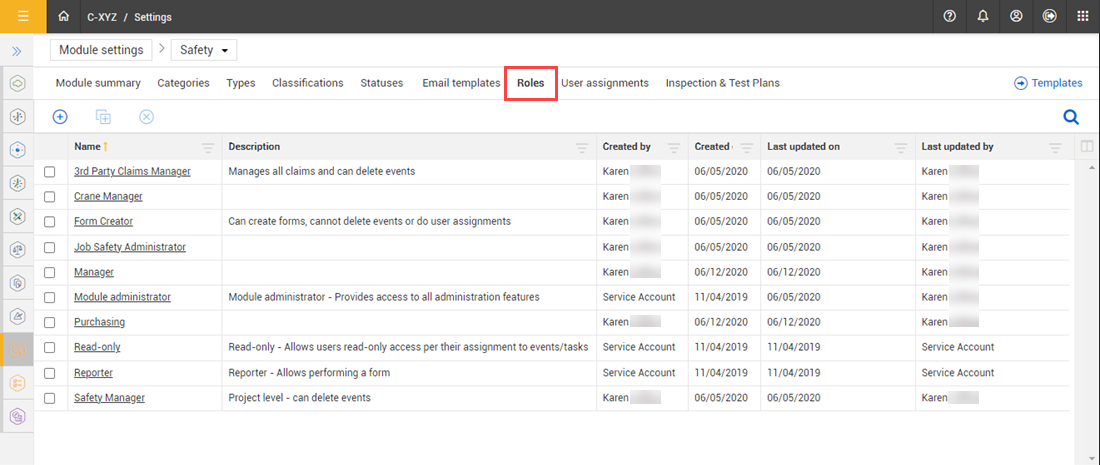Screen dimensions: 1100x465
Task: Open the help question mark icon
Action: pos(949,17)
